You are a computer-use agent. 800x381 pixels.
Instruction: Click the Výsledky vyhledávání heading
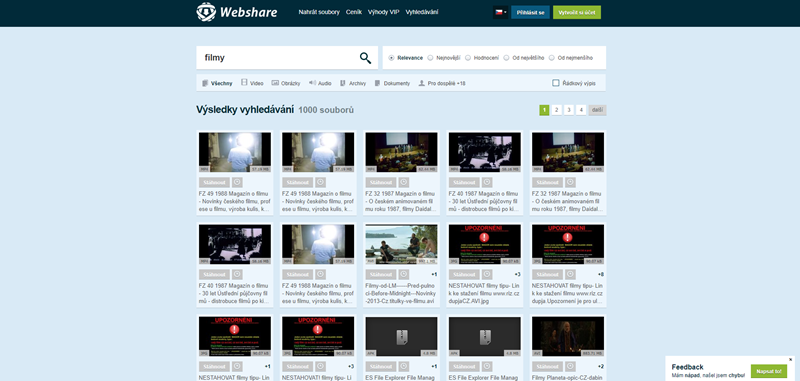(x=245, y=110)
